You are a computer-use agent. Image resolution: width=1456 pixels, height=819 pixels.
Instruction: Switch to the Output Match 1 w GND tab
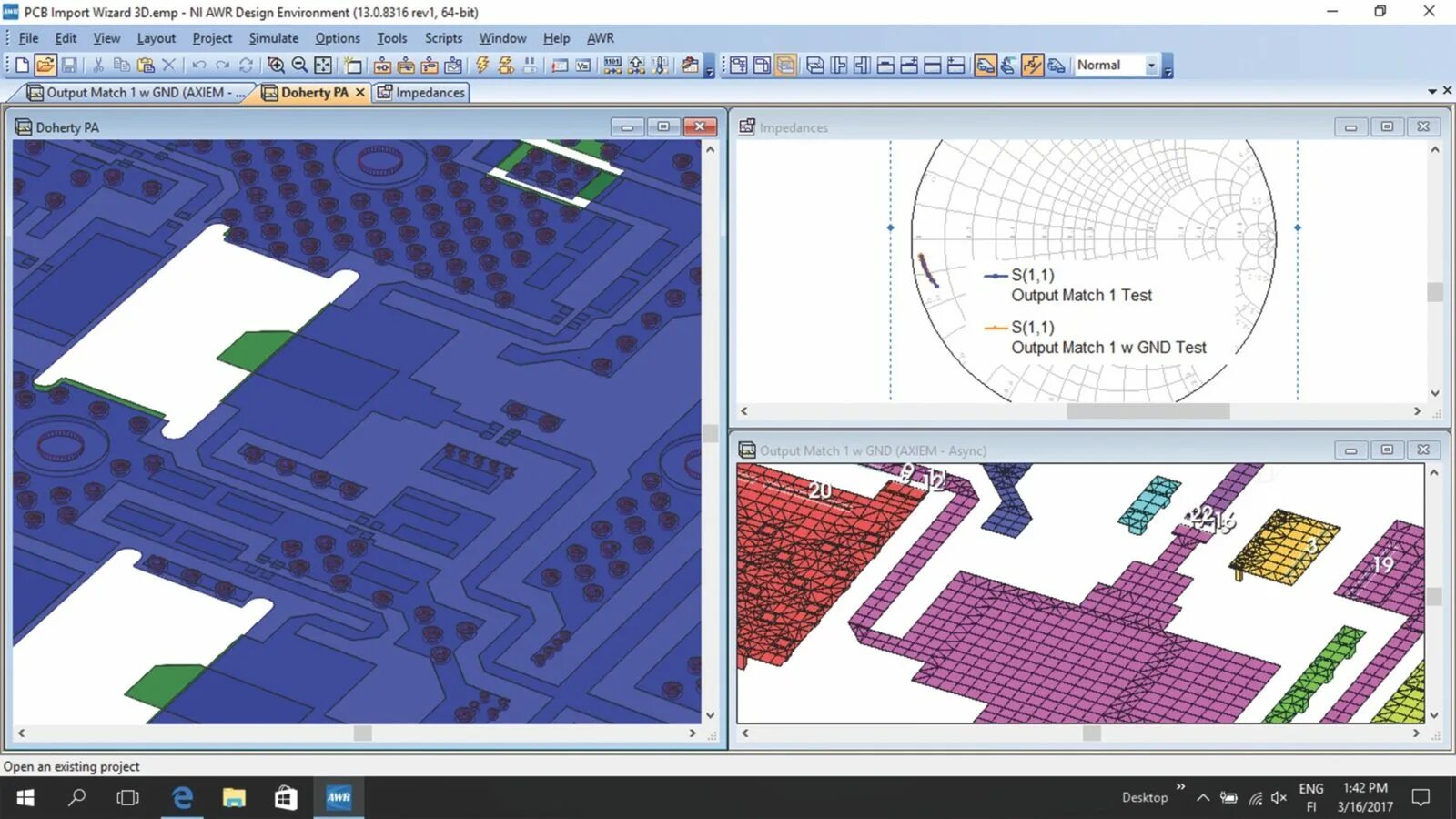click(136, 92)
